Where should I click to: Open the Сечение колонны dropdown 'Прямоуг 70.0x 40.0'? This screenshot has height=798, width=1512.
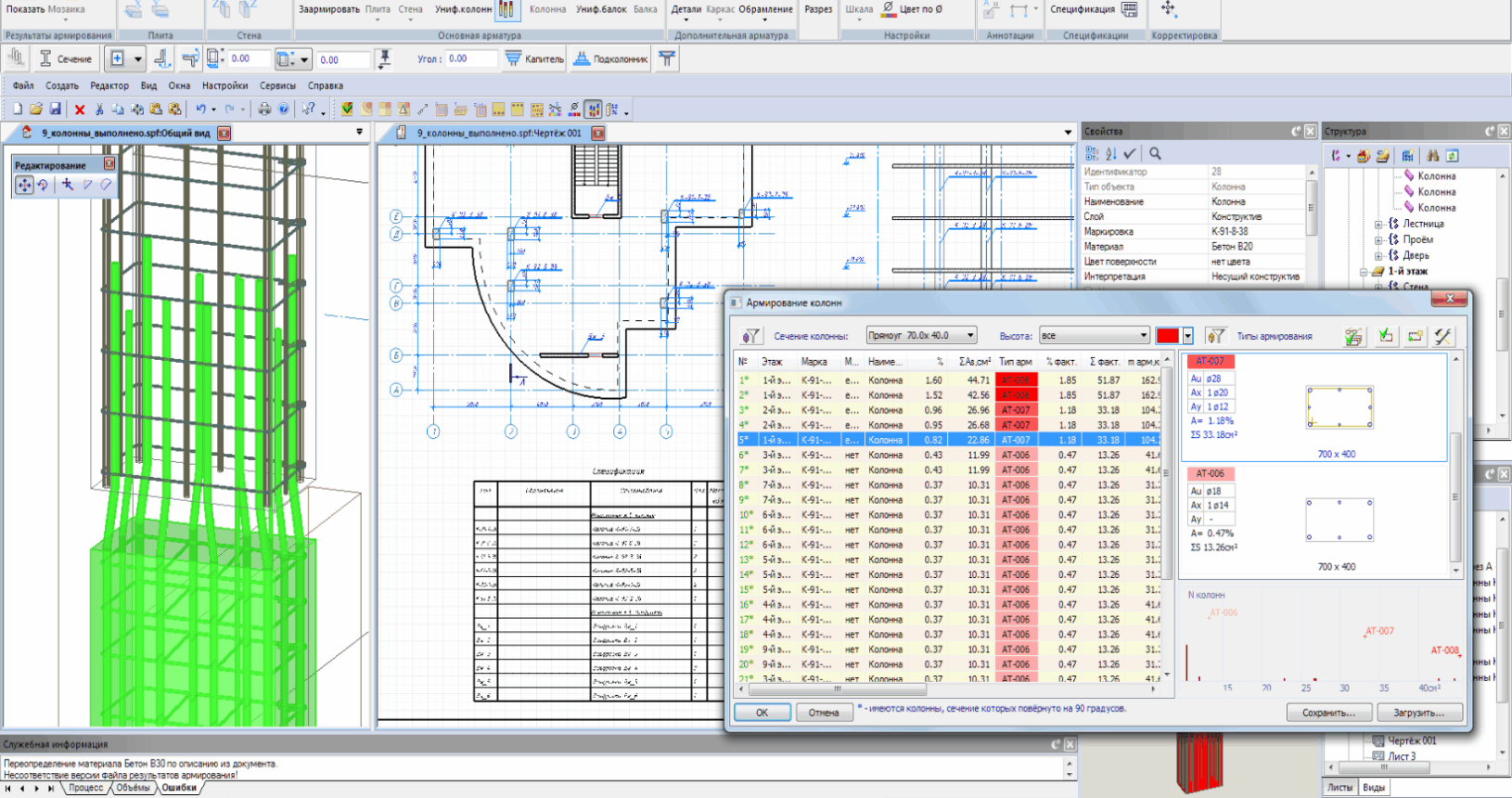[921, 336]
